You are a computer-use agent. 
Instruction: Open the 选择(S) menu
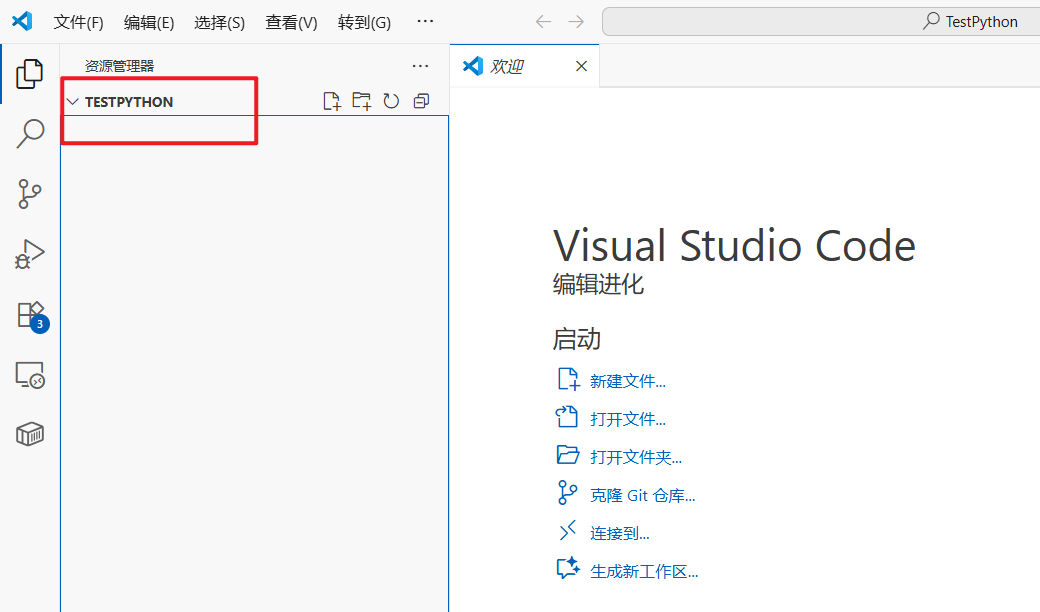[220, 23]
